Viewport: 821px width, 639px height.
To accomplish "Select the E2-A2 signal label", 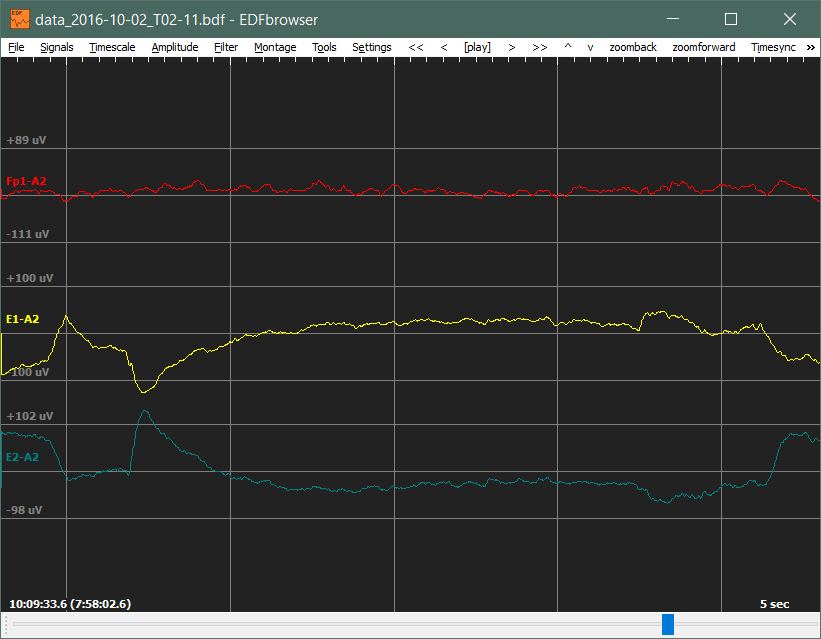I will tap(23, 457).
